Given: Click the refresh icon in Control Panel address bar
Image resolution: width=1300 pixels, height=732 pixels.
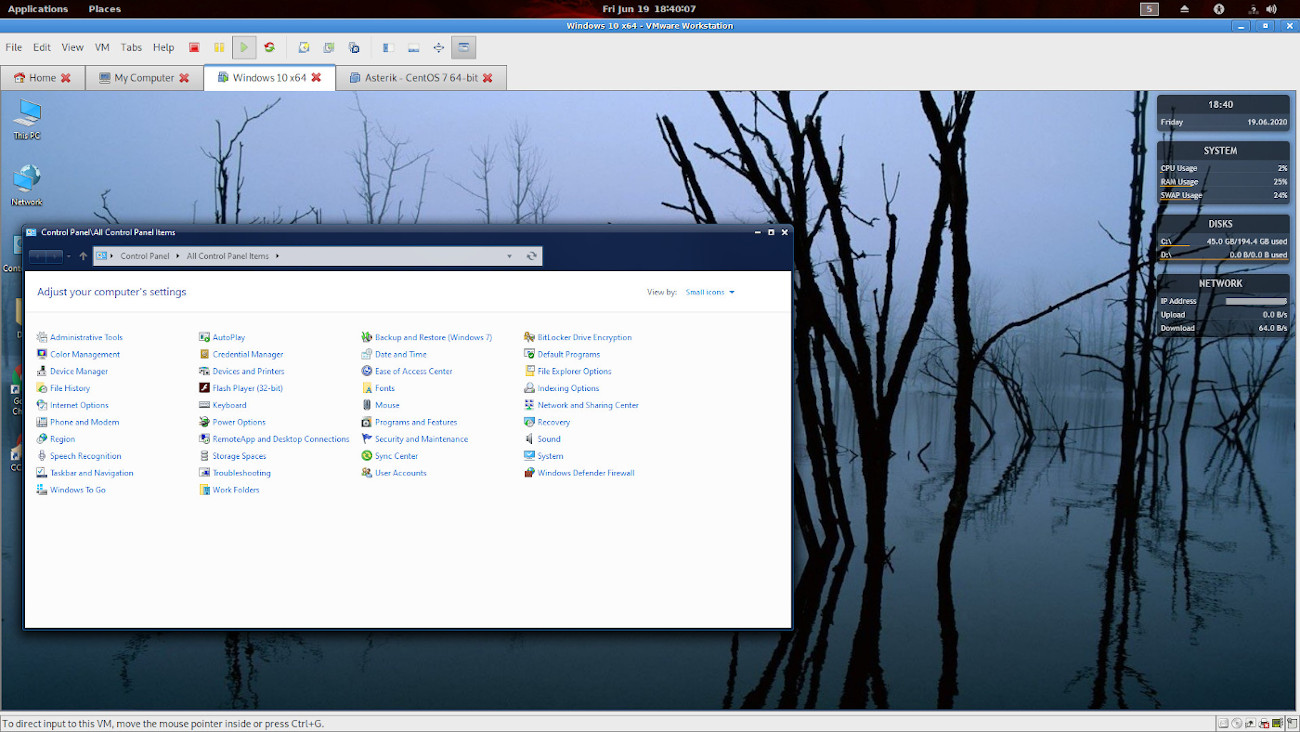Looking at the screenshot, I should pos(532,256).
